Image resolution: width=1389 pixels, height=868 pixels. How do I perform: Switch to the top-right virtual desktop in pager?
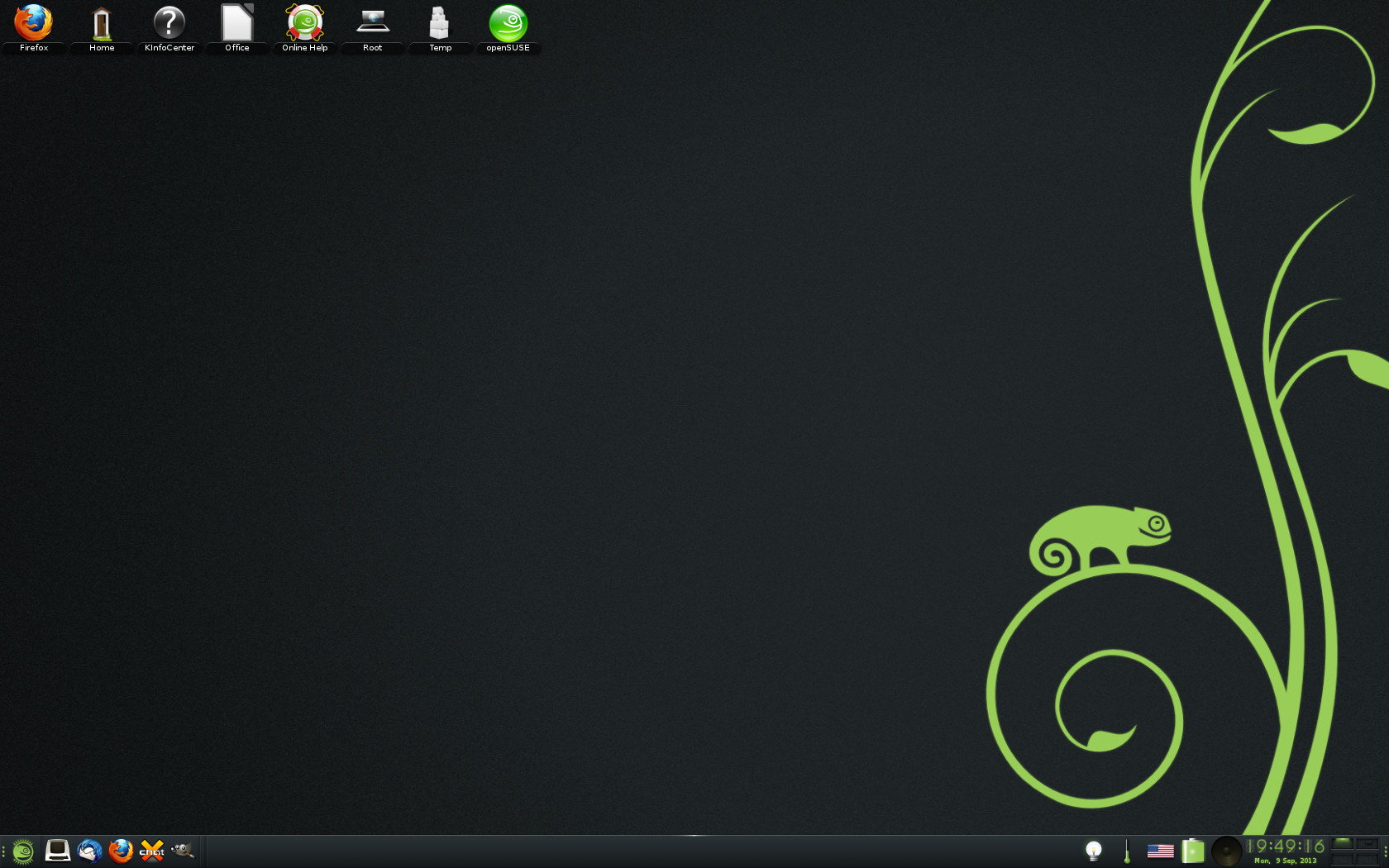click(x=1367, y=844)
